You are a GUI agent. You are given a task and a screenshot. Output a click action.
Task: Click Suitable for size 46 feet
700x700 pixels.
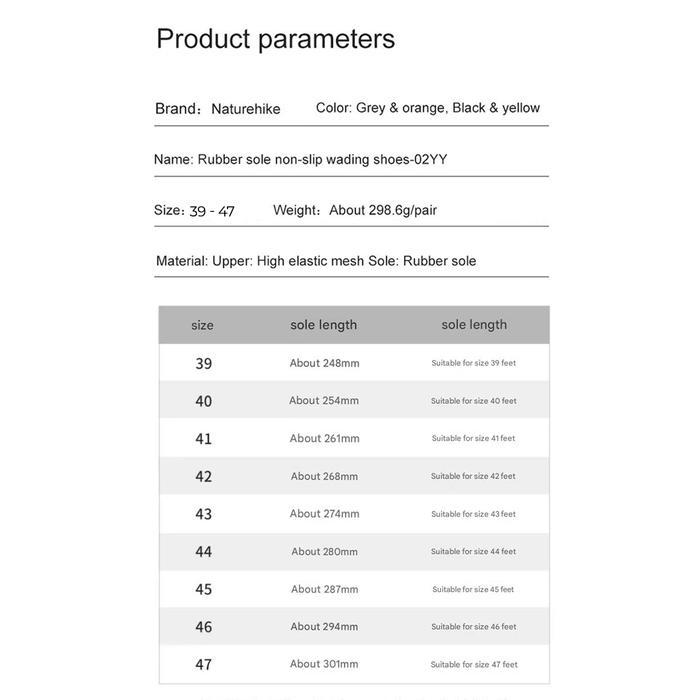pyautogui.click(x=474, y=627)
